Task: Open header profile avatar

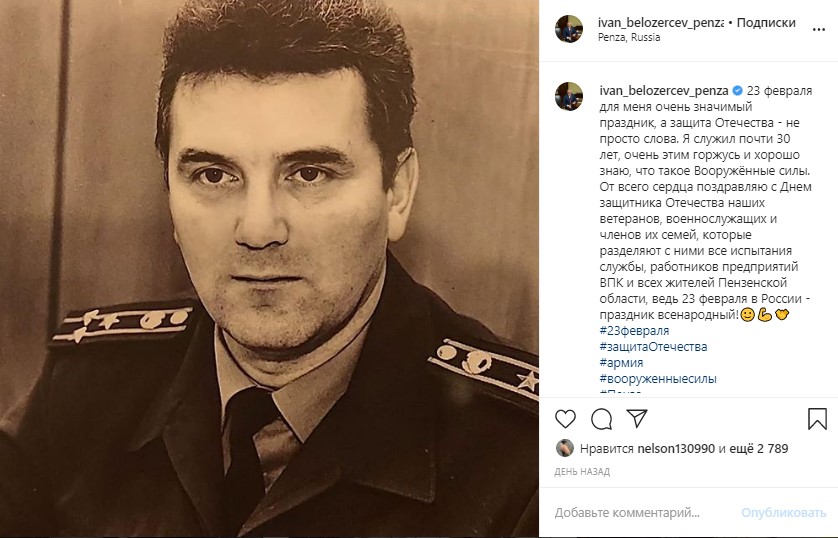Action: pos(569,29)
